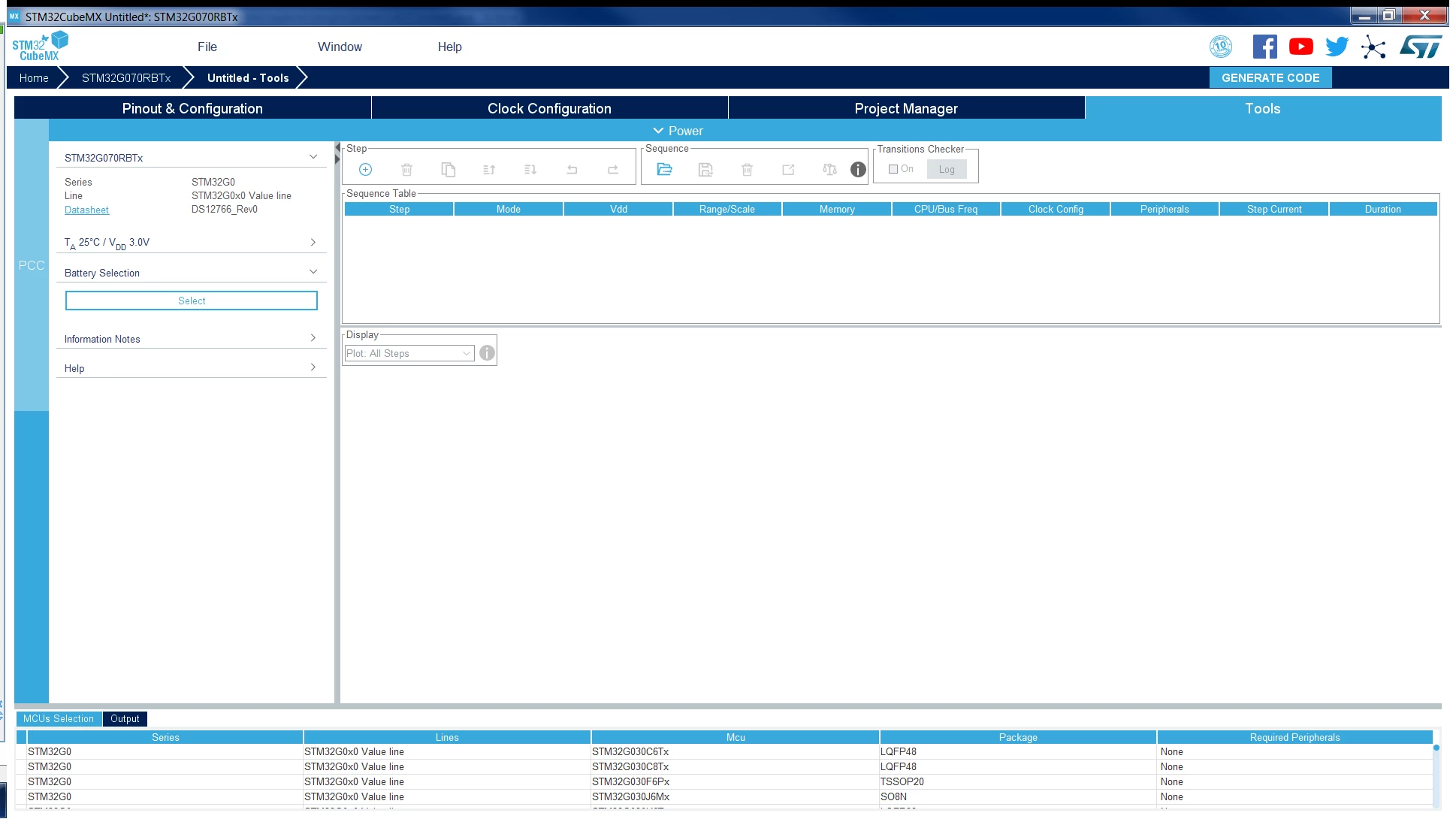Viewport: 1456px width, 825px height.
Task: Click the Required Peripherals column header
Action: coord(1294,737)
